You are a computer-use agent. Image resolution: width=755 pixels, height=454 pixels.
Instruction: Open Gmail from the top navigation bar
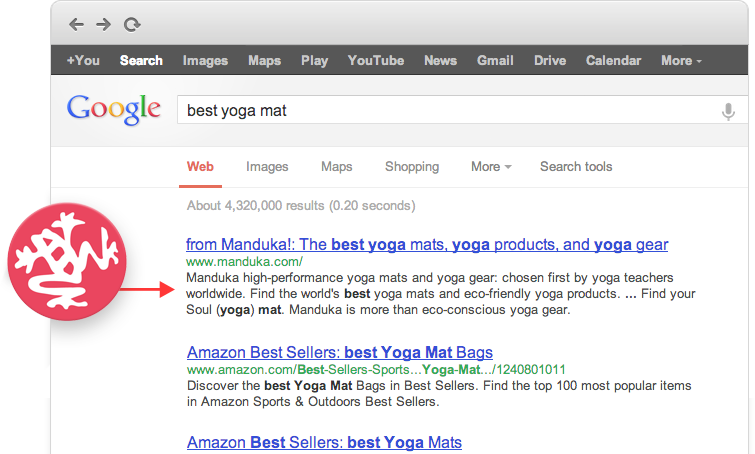click(x=495, y=61)
